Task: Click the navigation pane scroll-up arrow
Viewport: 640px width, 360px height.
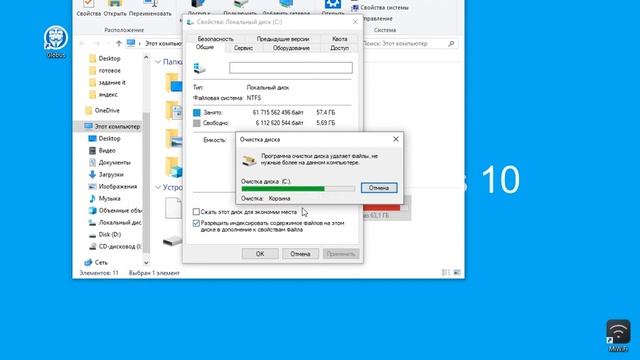Action: pos(146,58)
